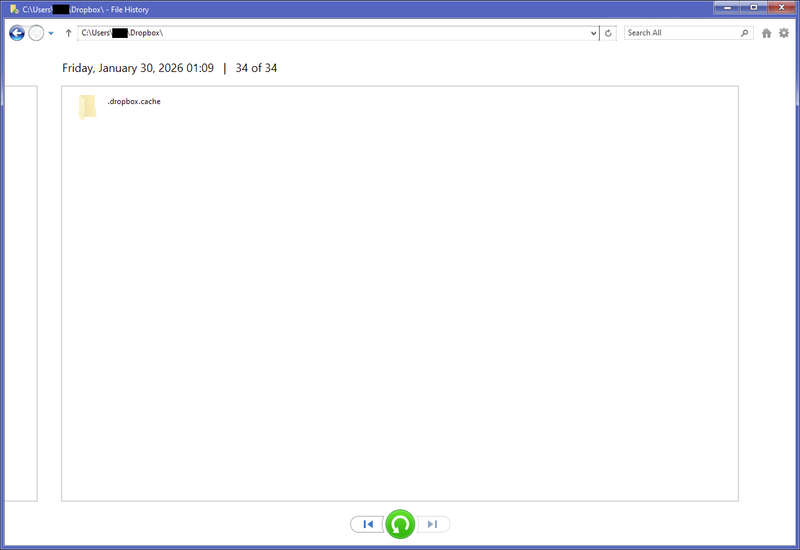Maximize the File History window
This screenshot has height=550, width=800.
[754, 7]
